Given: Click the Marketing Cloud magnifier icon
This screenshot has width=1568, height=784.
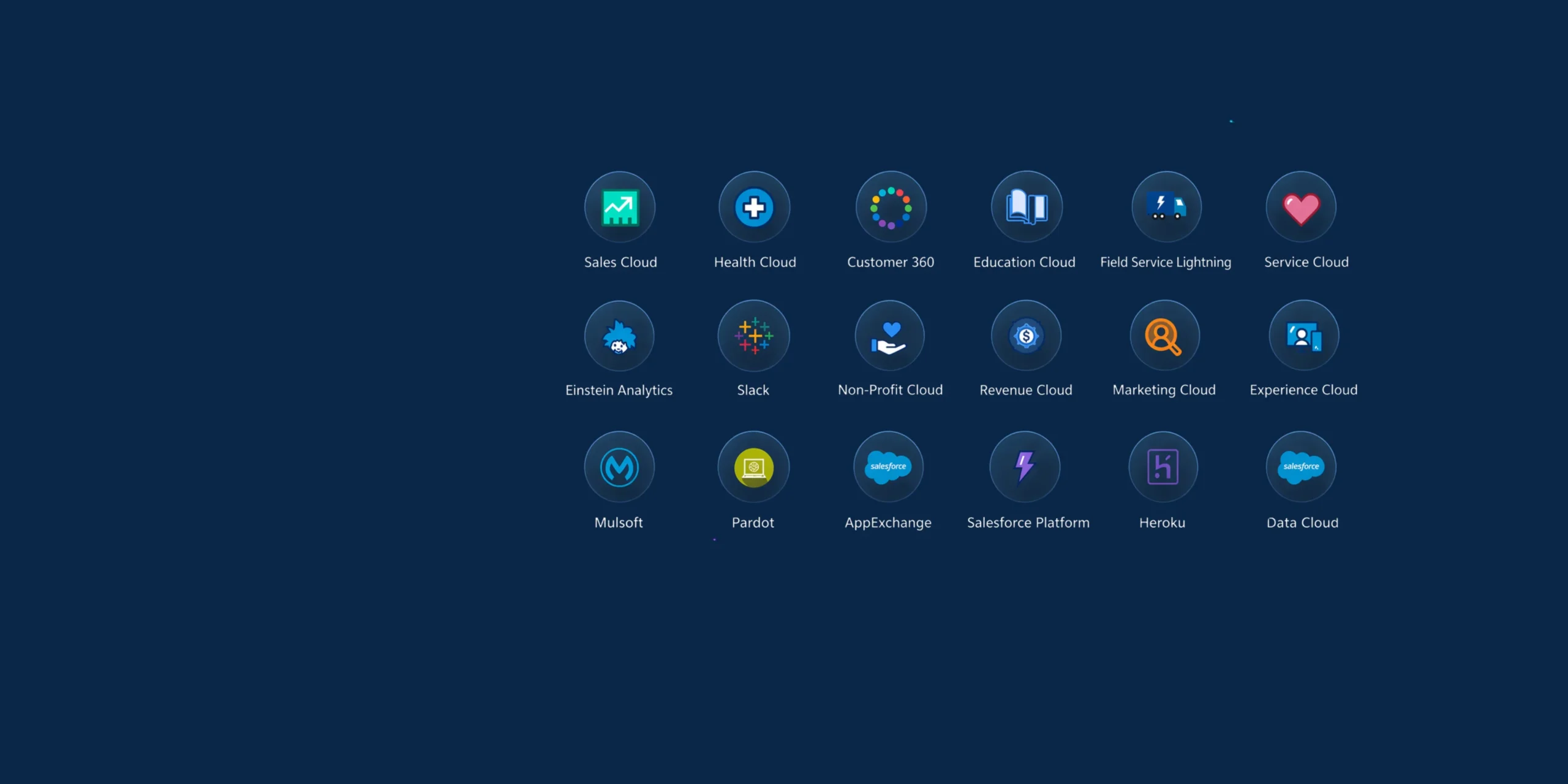Looking at the screenshot, I should click(x=1164, y=336).
